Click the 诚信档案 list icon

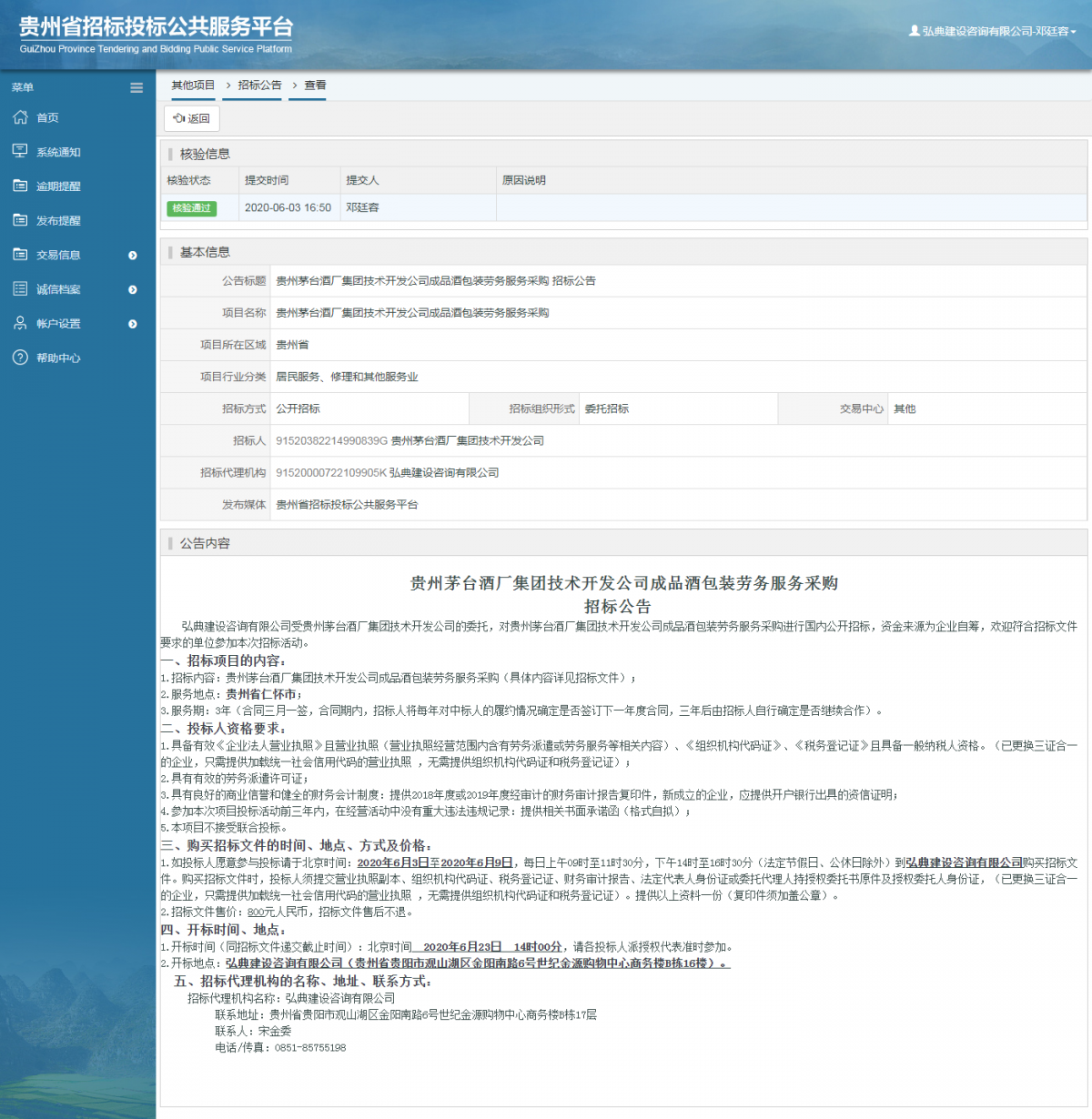click(20, 289)
